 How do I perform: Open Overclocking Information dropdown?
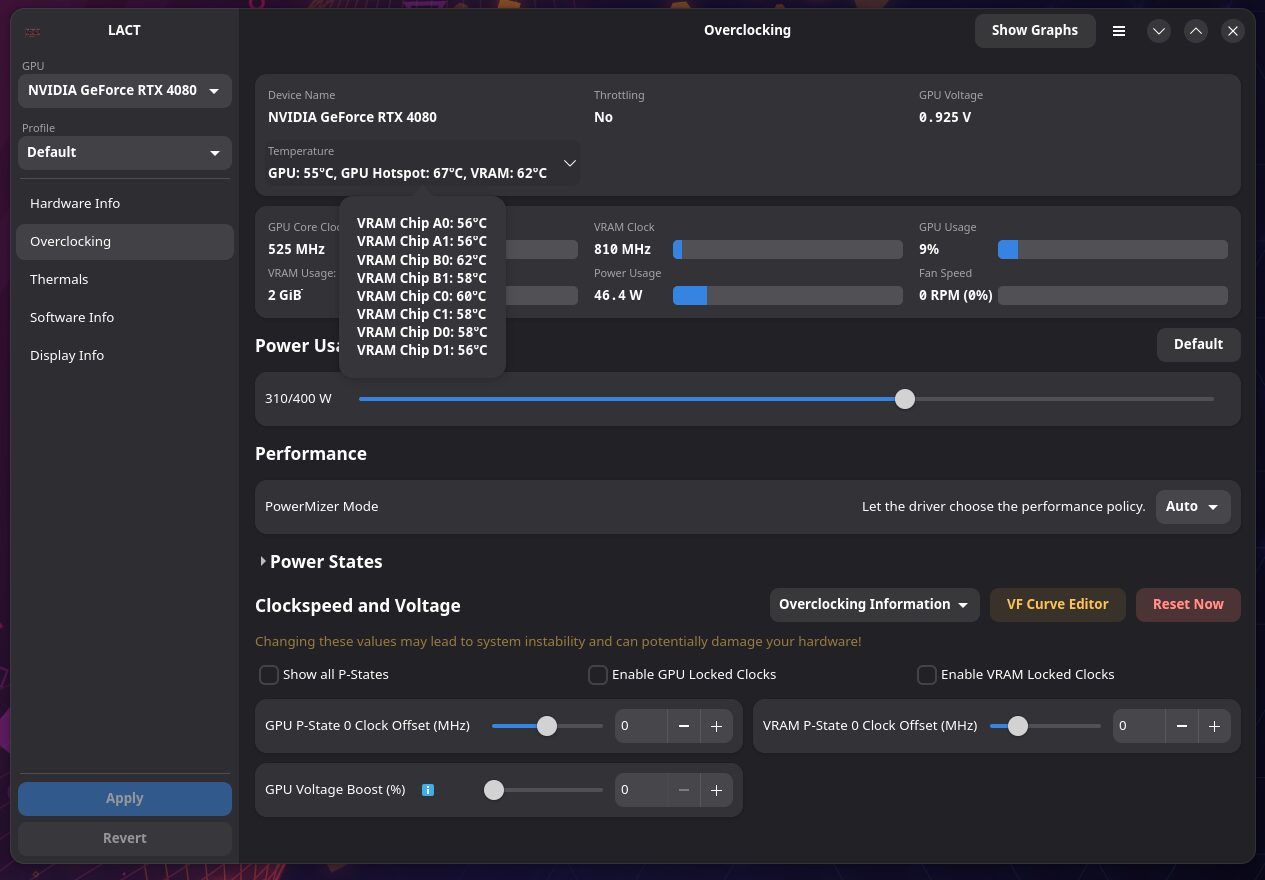(874, 605)
